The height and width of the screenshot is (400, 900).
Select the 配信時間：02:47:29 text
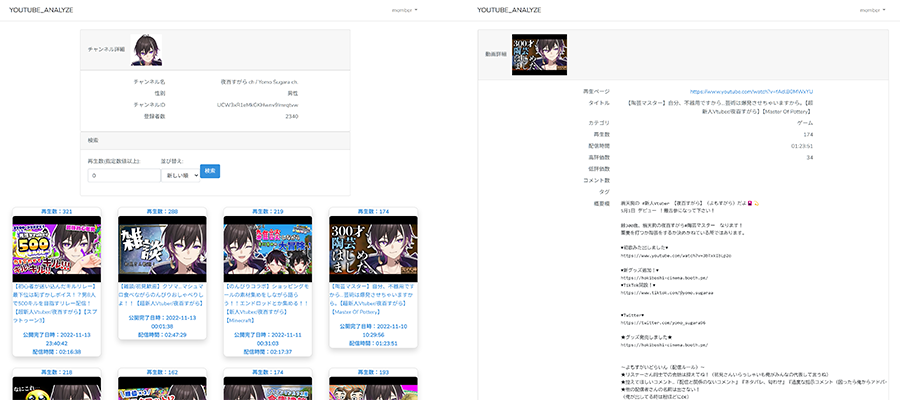tap(162, 335)
